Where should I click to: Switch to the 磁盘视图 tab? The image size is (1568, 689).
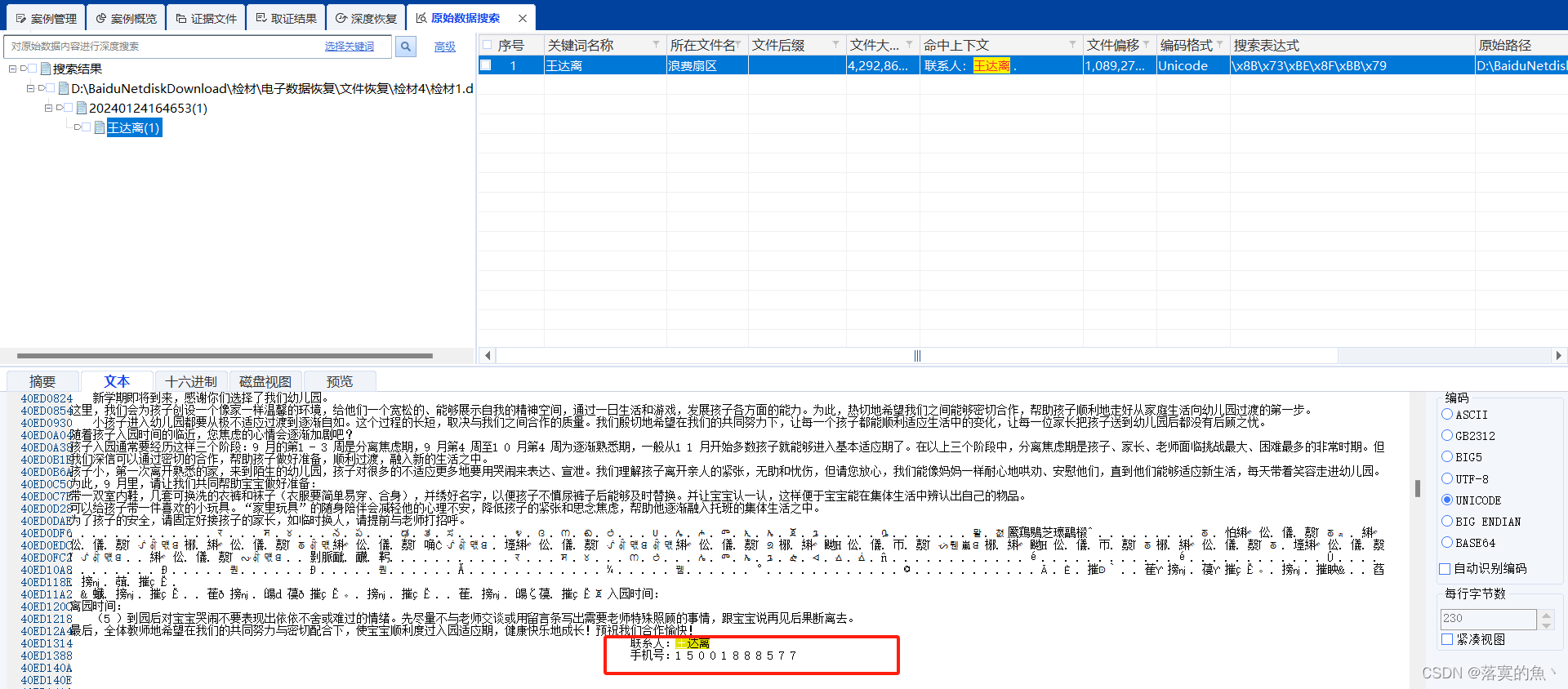(x=265, y=381)
